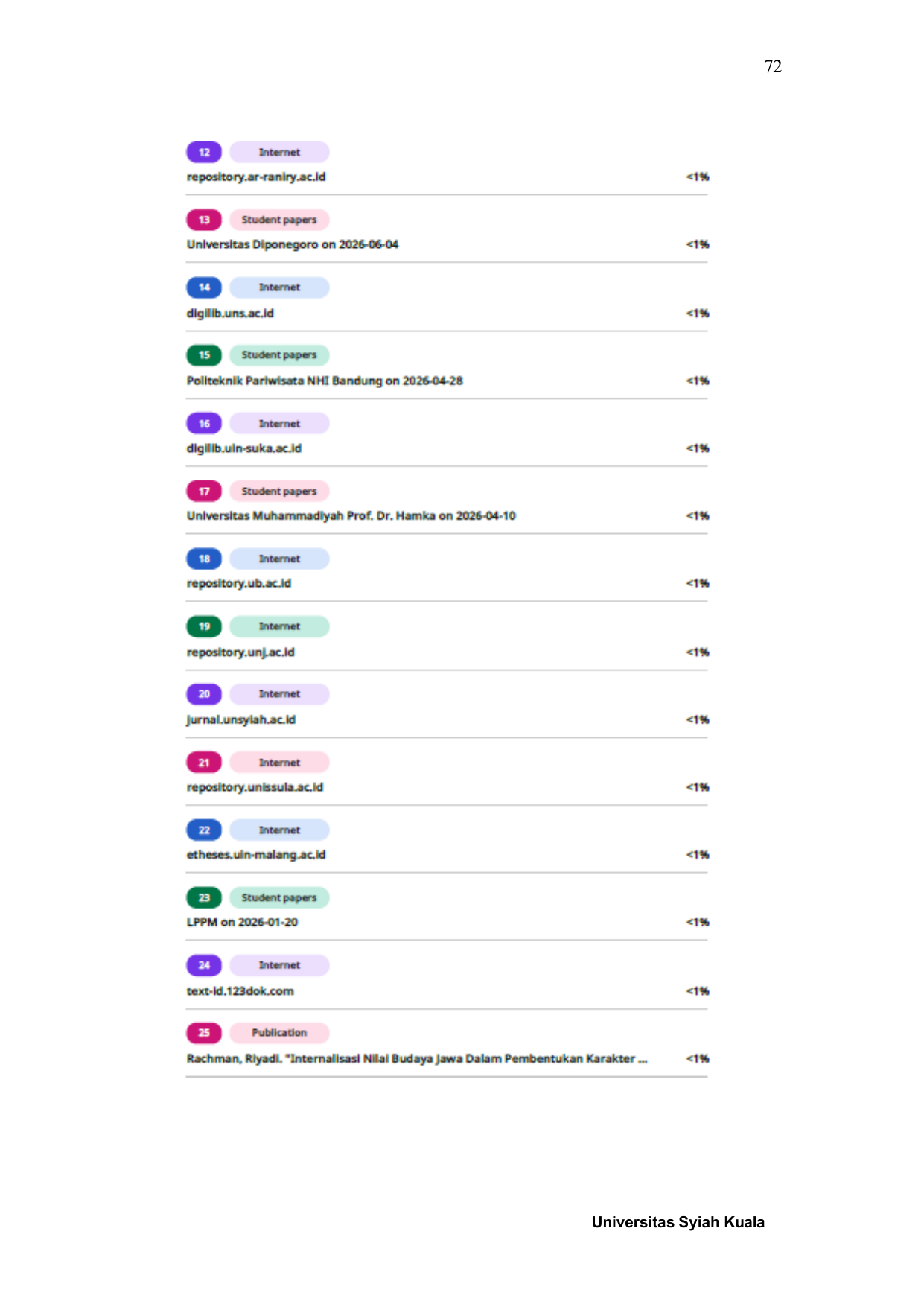Screen dimensions: 924x1307
Task: Open the jurnal.unsyiah.ac.id source
Action: [241, 720]
